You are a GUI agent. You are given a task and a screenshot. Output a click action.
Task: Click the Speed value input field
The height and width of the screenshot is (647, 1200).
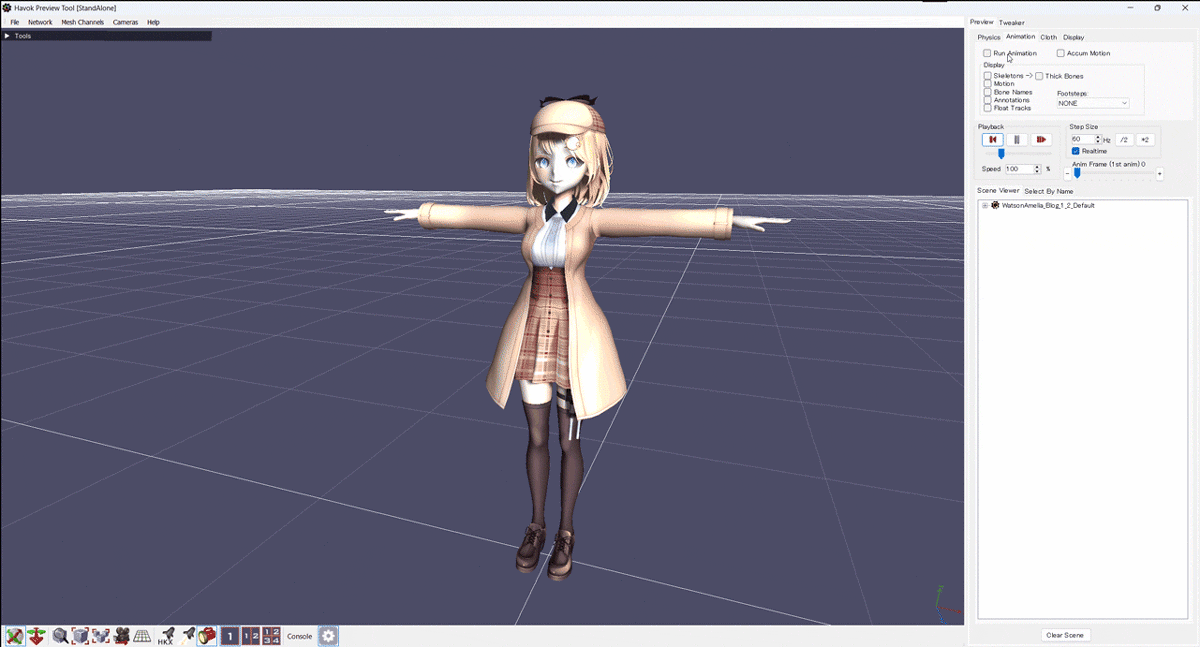(x=1018, y=169)
